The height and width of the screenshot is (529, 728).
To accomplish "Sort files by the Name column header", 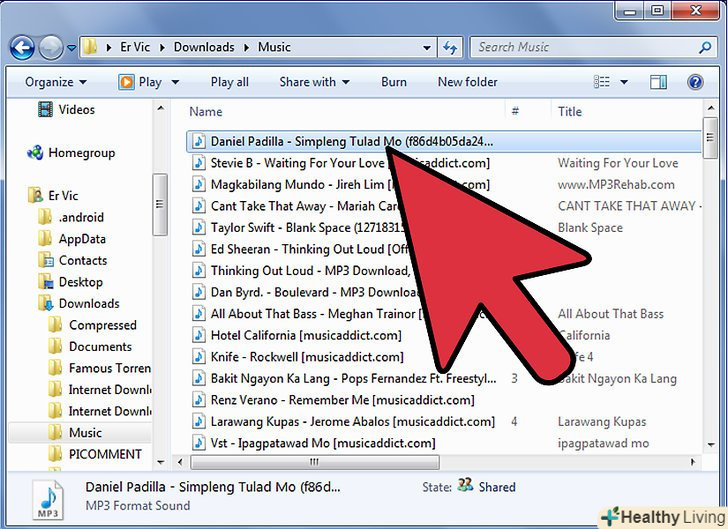I will coord(206,112).
